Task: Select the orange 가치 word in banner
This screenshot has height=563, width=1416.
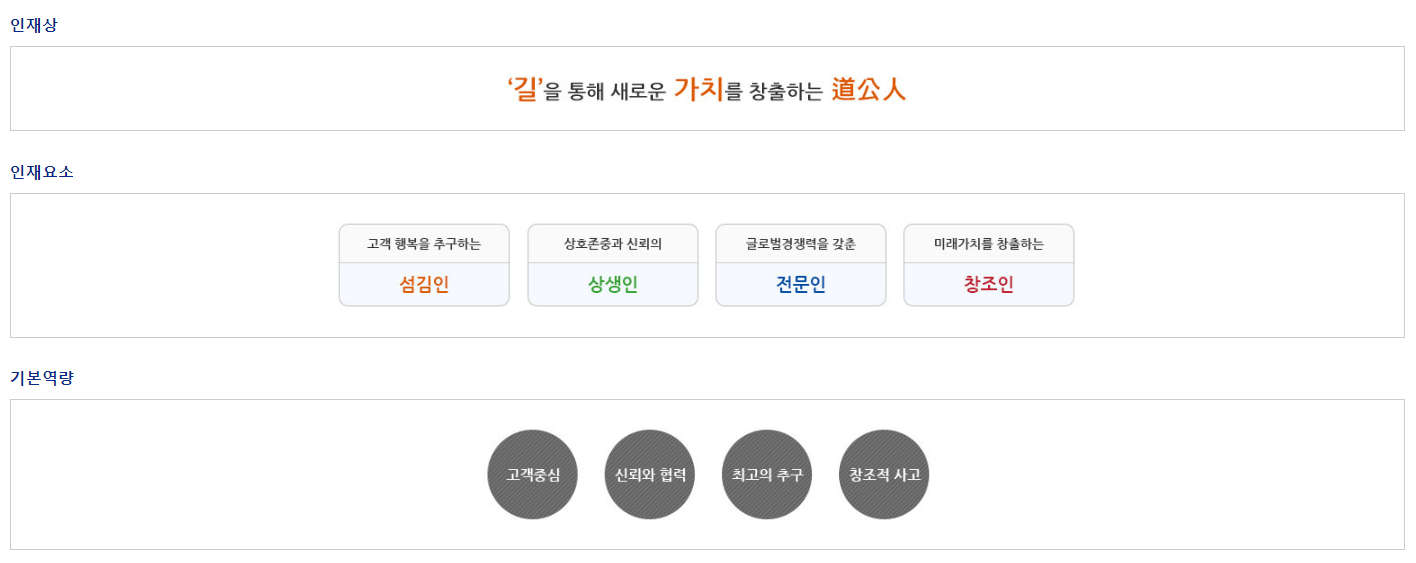Action: [698, 89]
